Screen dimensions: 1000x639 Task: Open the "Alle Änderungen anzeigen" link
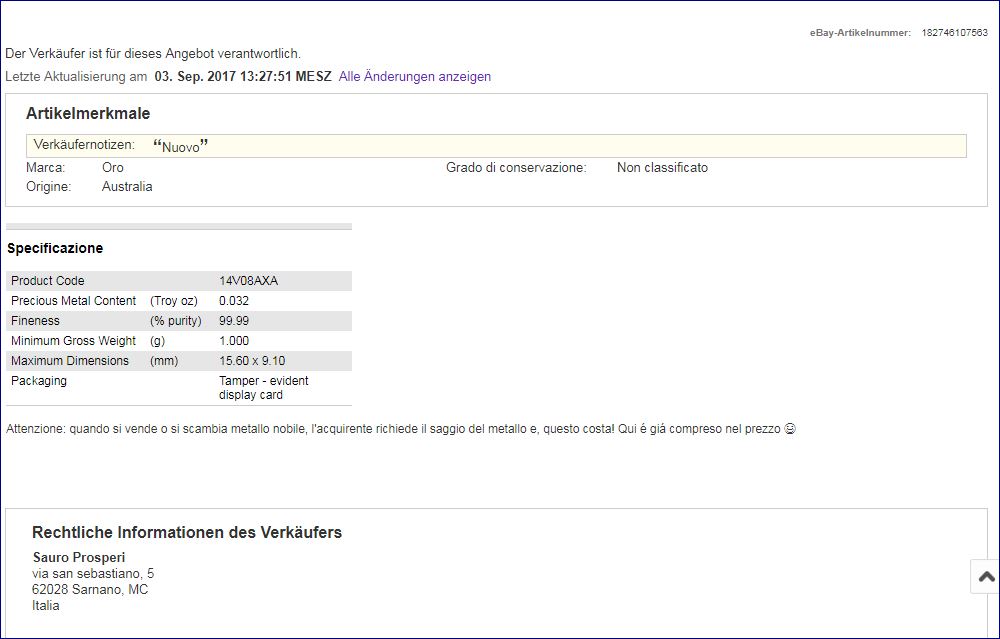[x=414, y=76]
